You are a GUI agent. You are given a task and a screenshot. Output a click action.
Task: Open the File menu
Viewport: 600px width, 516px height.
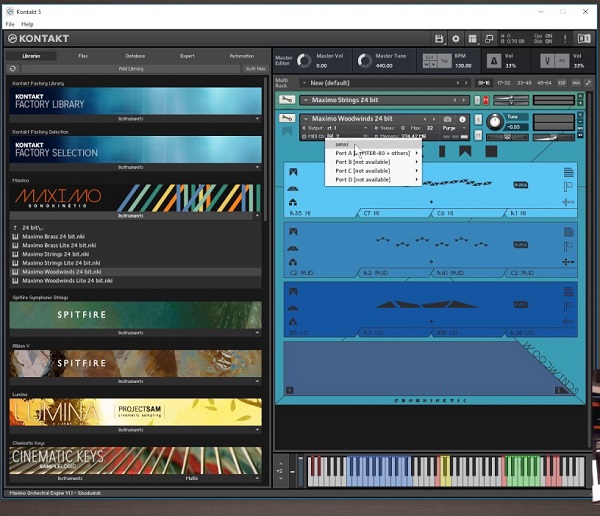pyautogui.click(x=10, y=24)
